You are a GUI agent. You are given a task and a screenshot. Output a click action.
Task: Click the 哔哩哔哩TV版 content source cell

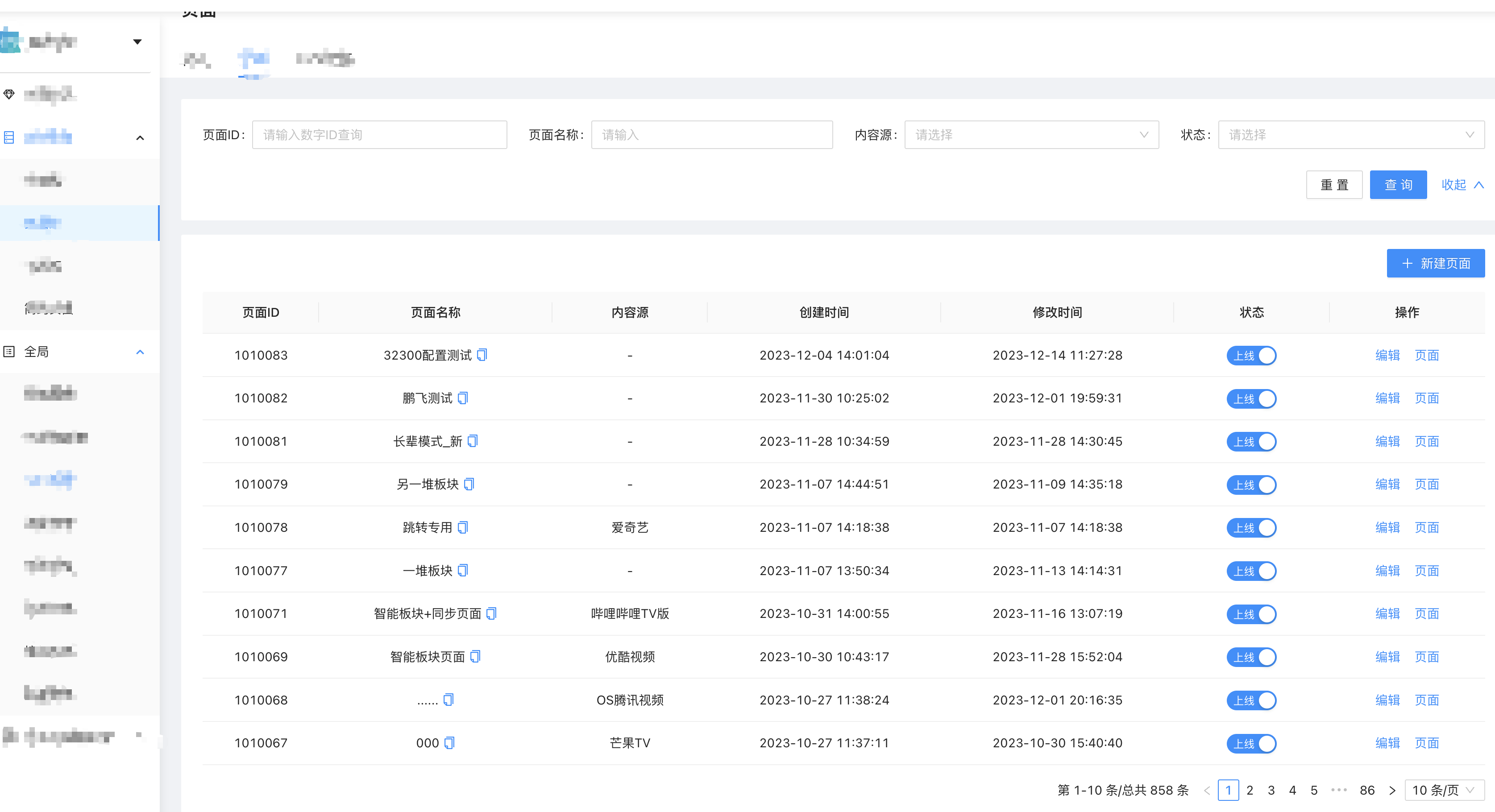630,613
